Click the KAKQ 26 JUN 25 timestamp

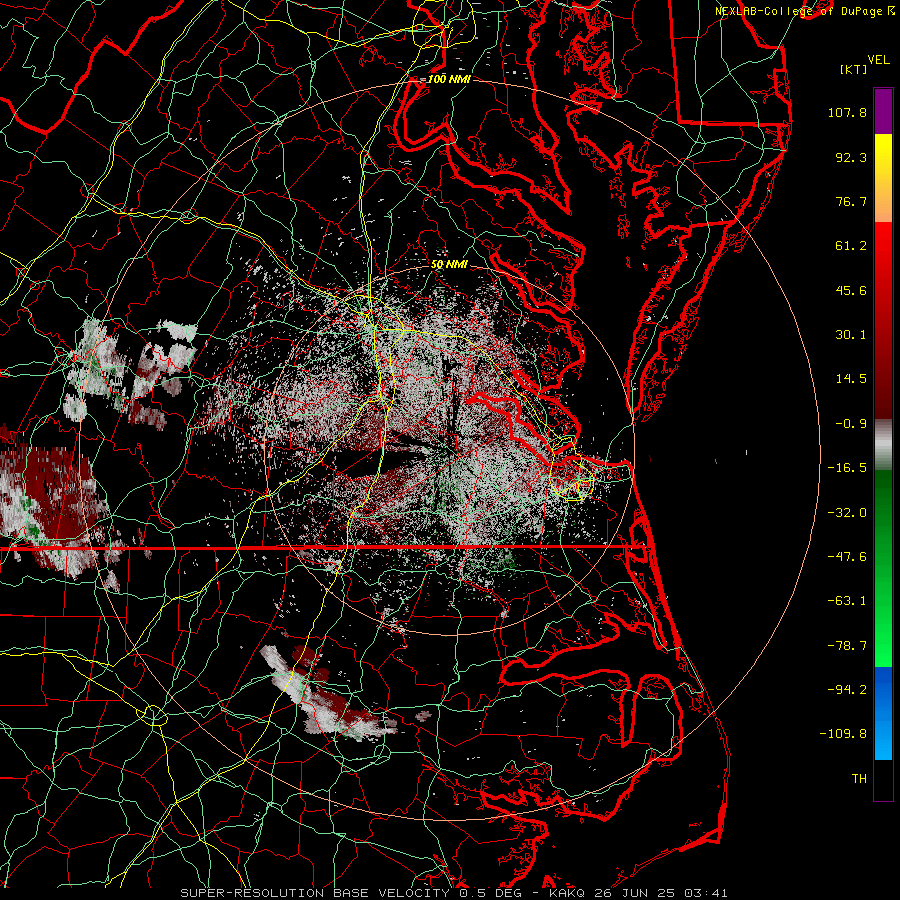tap(638, 893)
